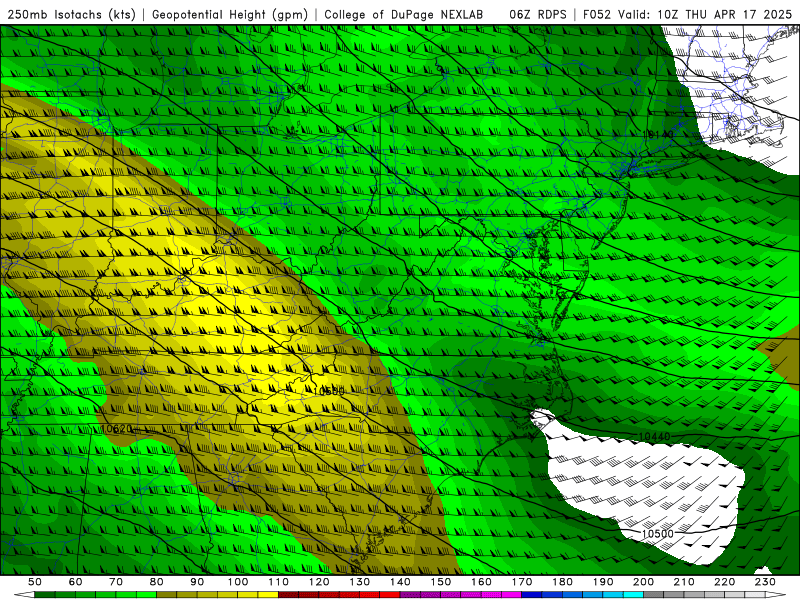Viewport: 800px width, 600px height.
Task: Click the 80 value on color scale
Action: point(157,582)
